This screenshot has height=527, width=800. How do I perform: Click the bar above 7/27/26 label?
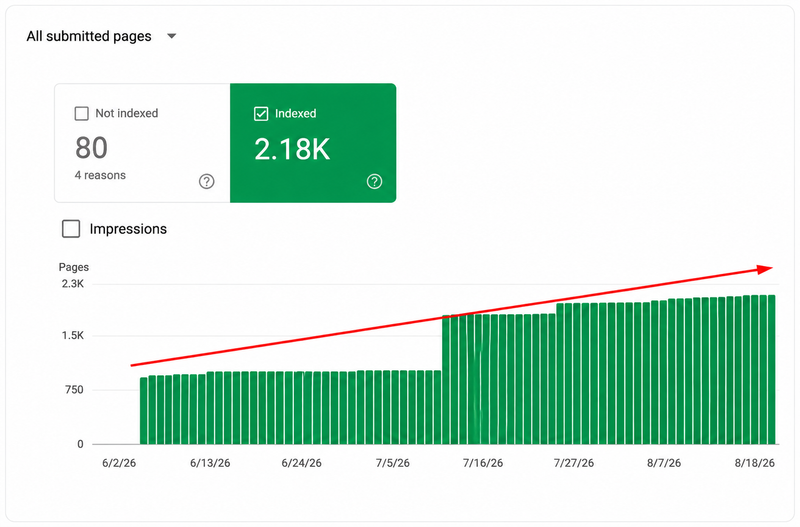577,373
